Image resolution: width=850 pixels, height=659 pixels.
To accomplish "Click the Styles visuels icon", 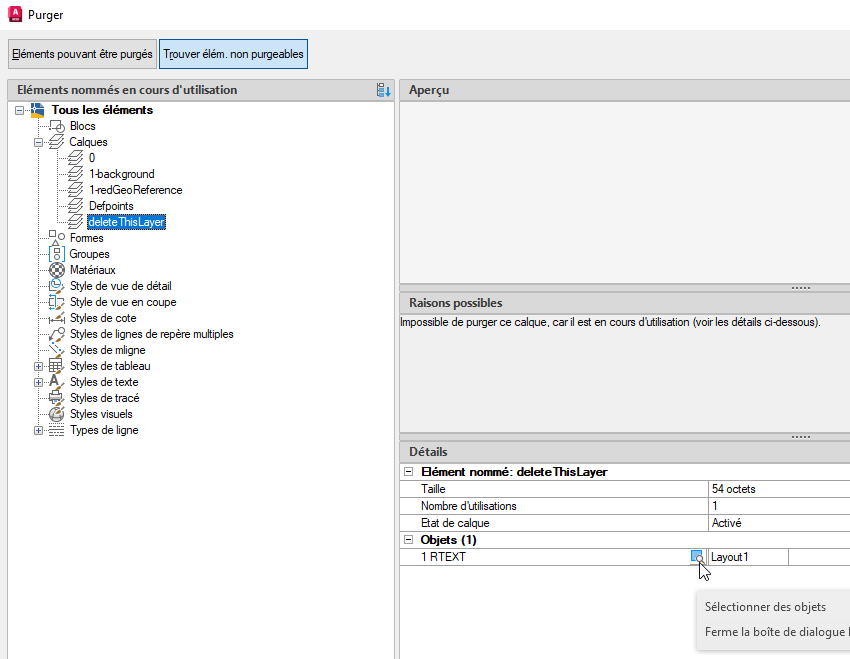I will point(55,414).
